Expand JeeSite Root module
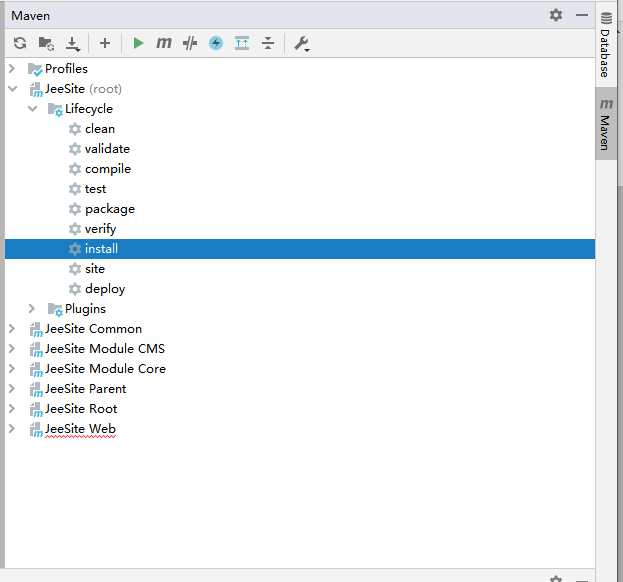 pos(12,408)
